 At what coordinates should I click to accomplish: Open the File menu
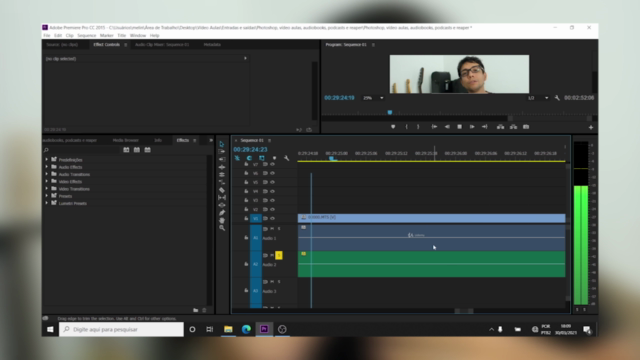point(47,36)
